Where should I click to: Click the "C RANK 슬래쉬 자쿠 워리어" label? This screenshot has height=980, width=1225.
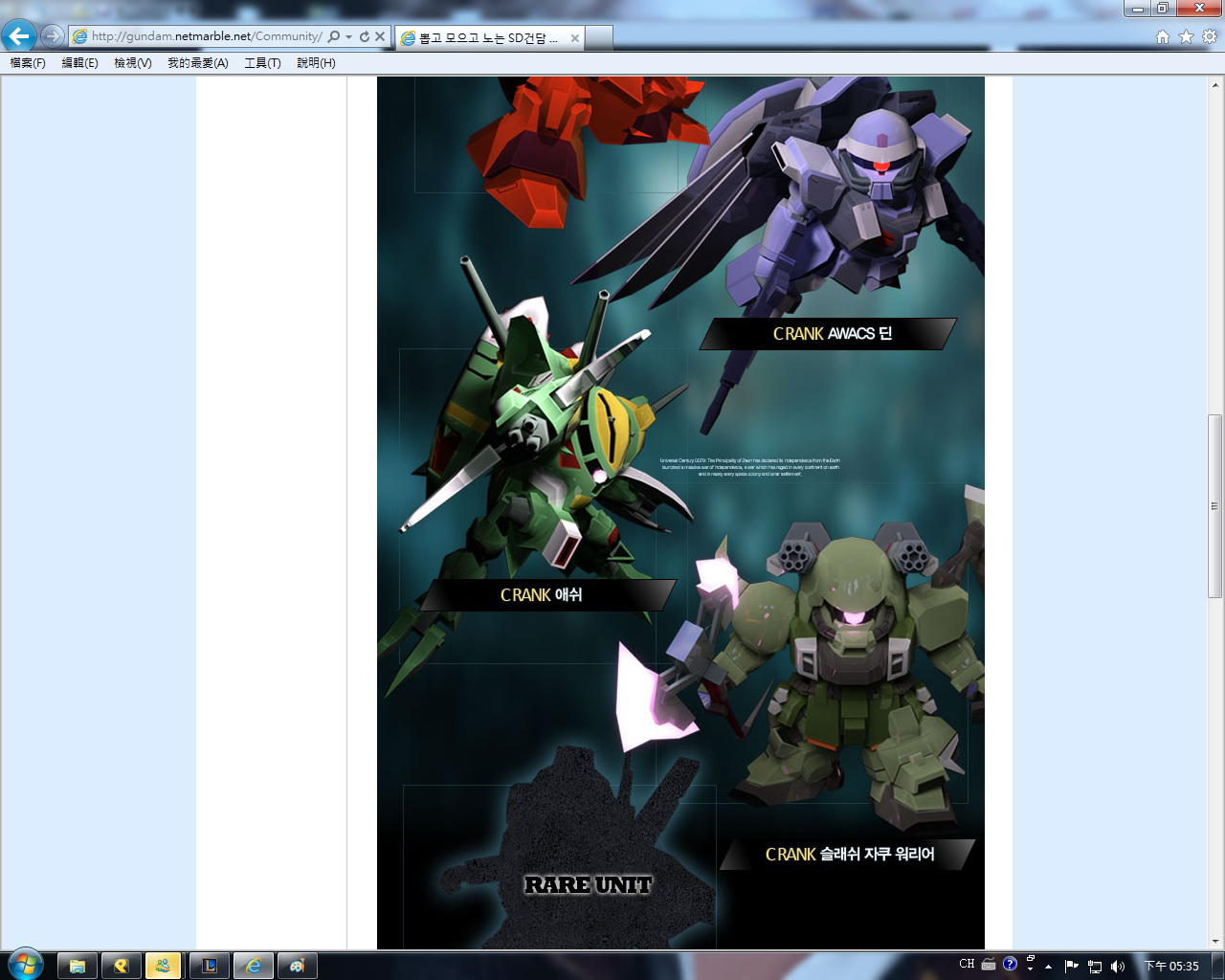pos(848,855)
